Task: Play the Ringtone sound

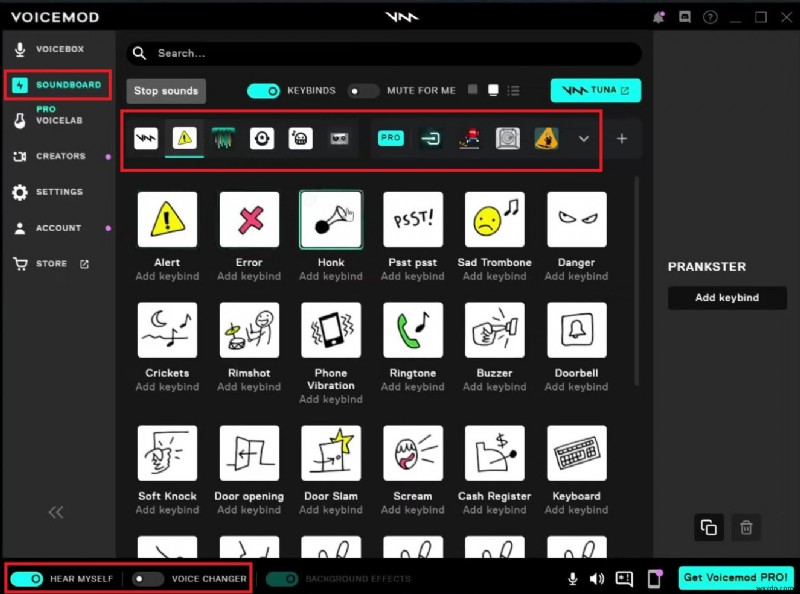Action: [413, 330]
